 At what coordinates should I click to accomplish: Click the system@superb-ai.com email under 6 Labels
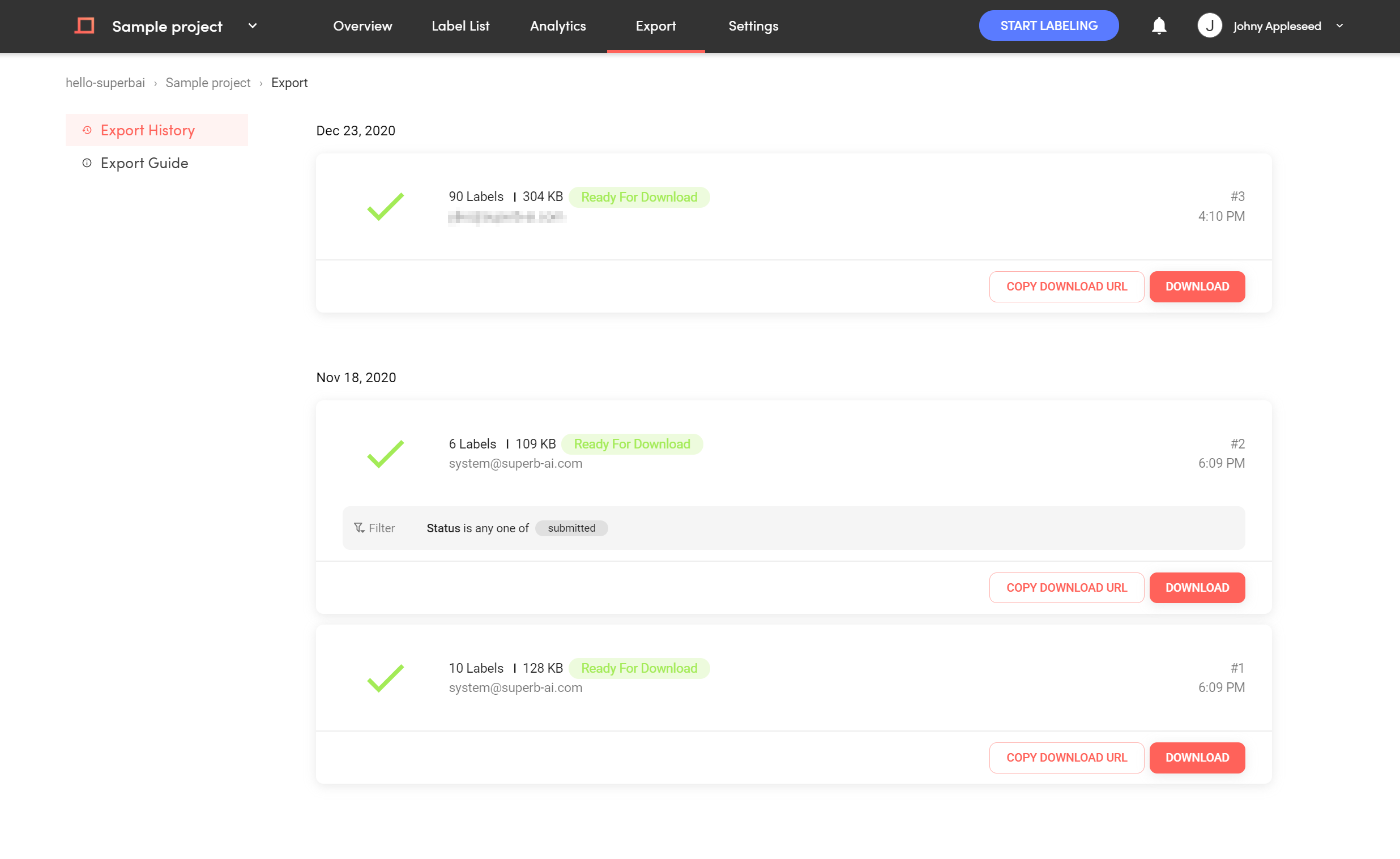[515, 464]
